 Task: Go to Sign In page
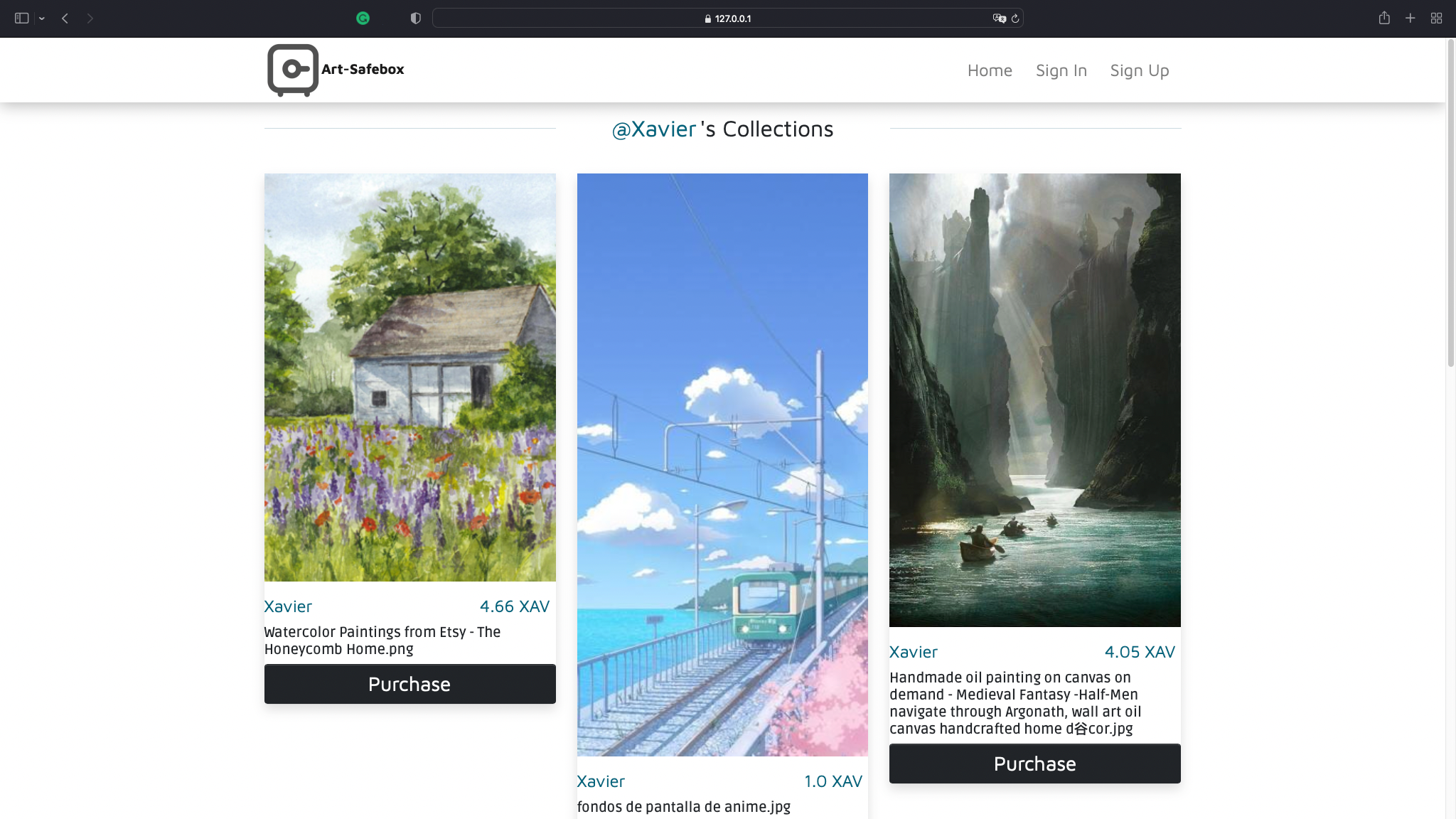tap(1061, 70)
